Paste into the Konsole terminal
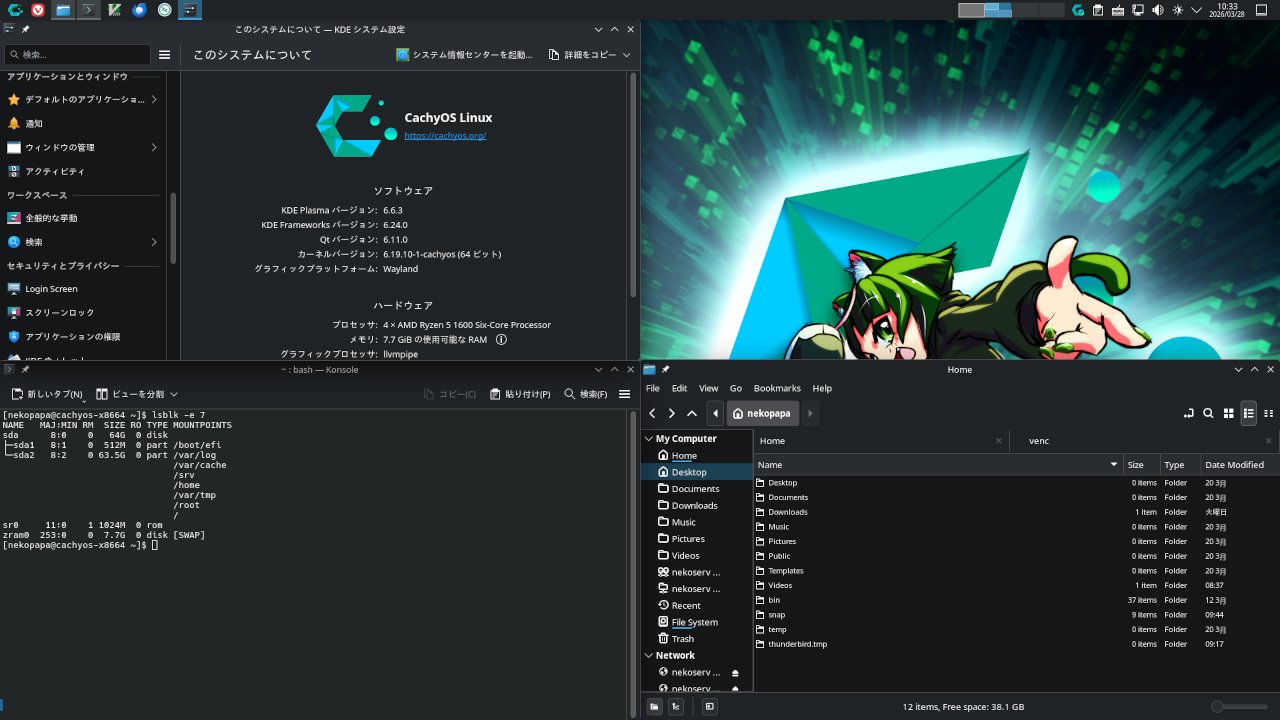Image resolution: width=1280 pixels, height=720 pixels. (x=520, y=394)
